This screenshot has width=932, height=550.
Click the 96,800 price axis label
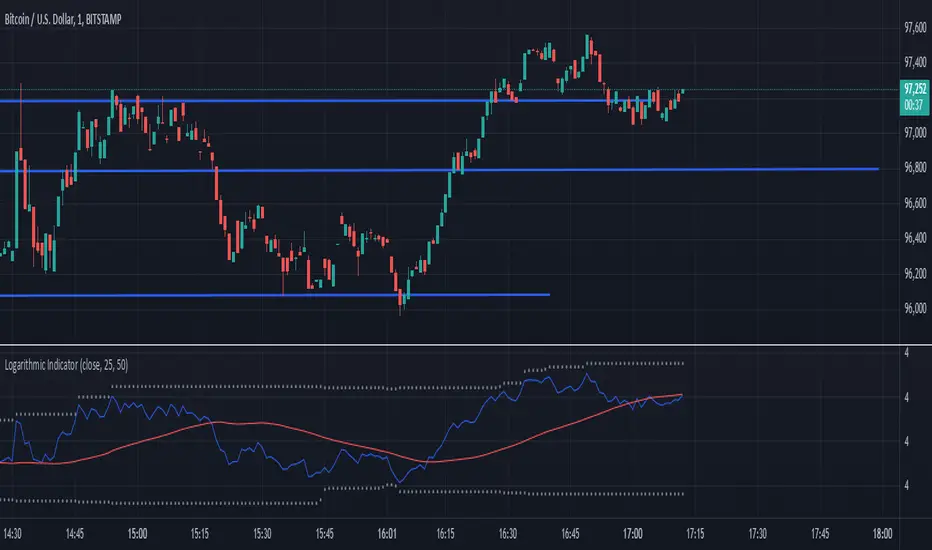pos(915,168)
